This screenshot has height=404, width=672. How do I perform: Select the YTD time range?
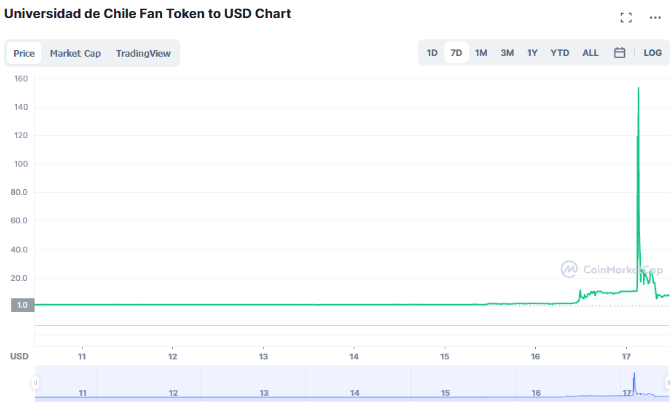click(560, 53)
